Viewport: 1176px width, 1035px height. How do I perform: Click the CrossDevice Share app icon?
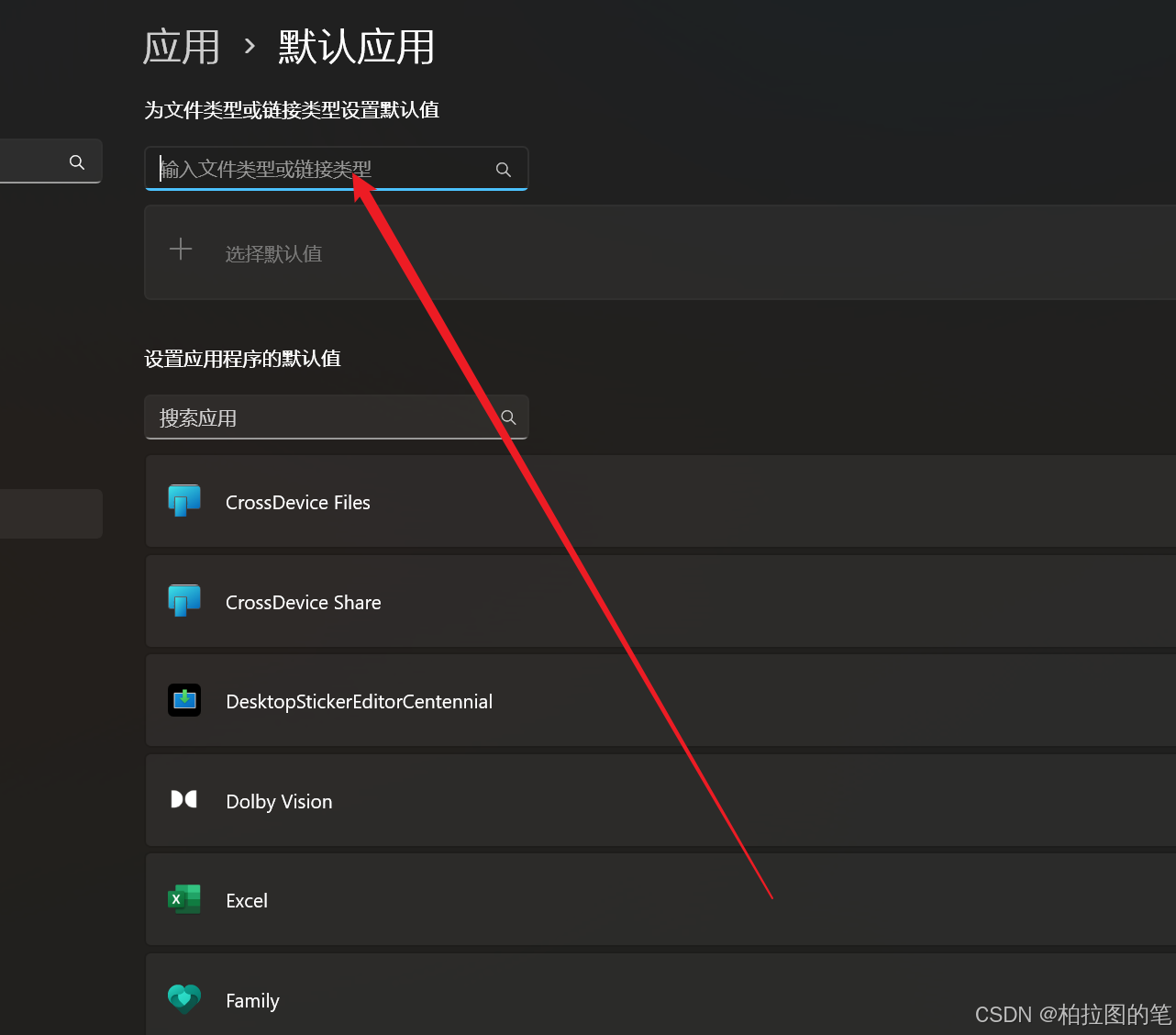tap(184, 602)
